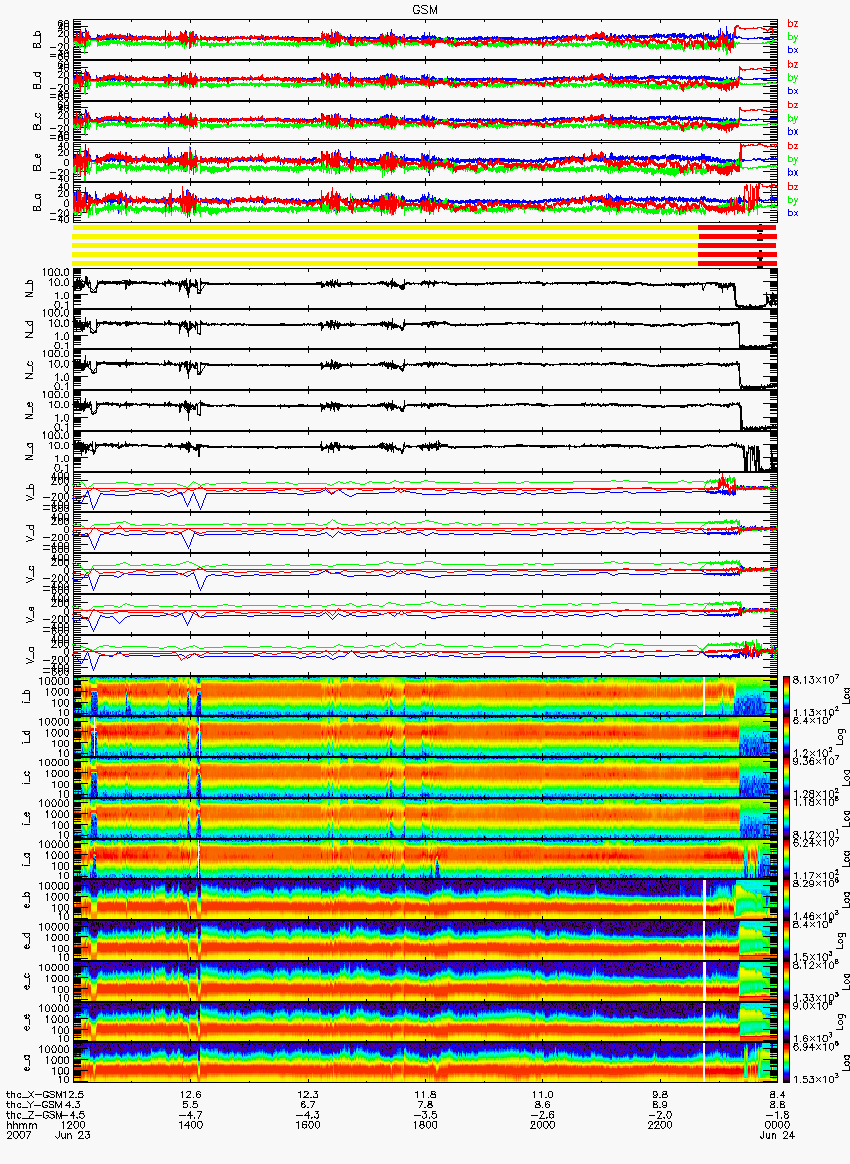850x1164 pixels.
Task: Click the white data gap in e_b spectrogram
Action: pyautogui.click(x=704, y=899)
